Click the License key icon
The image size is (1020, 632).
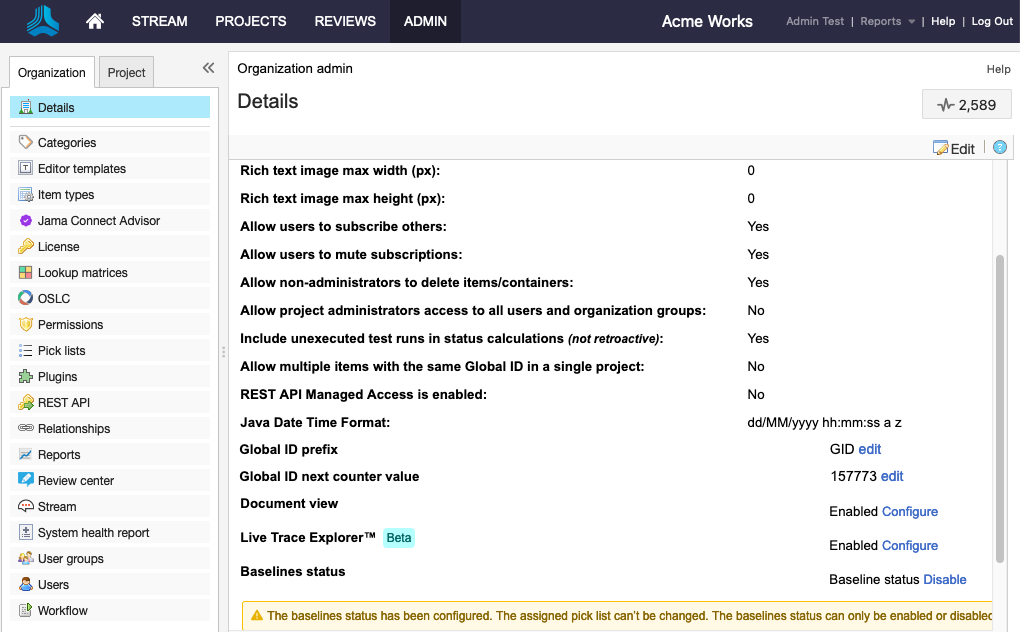25,246
